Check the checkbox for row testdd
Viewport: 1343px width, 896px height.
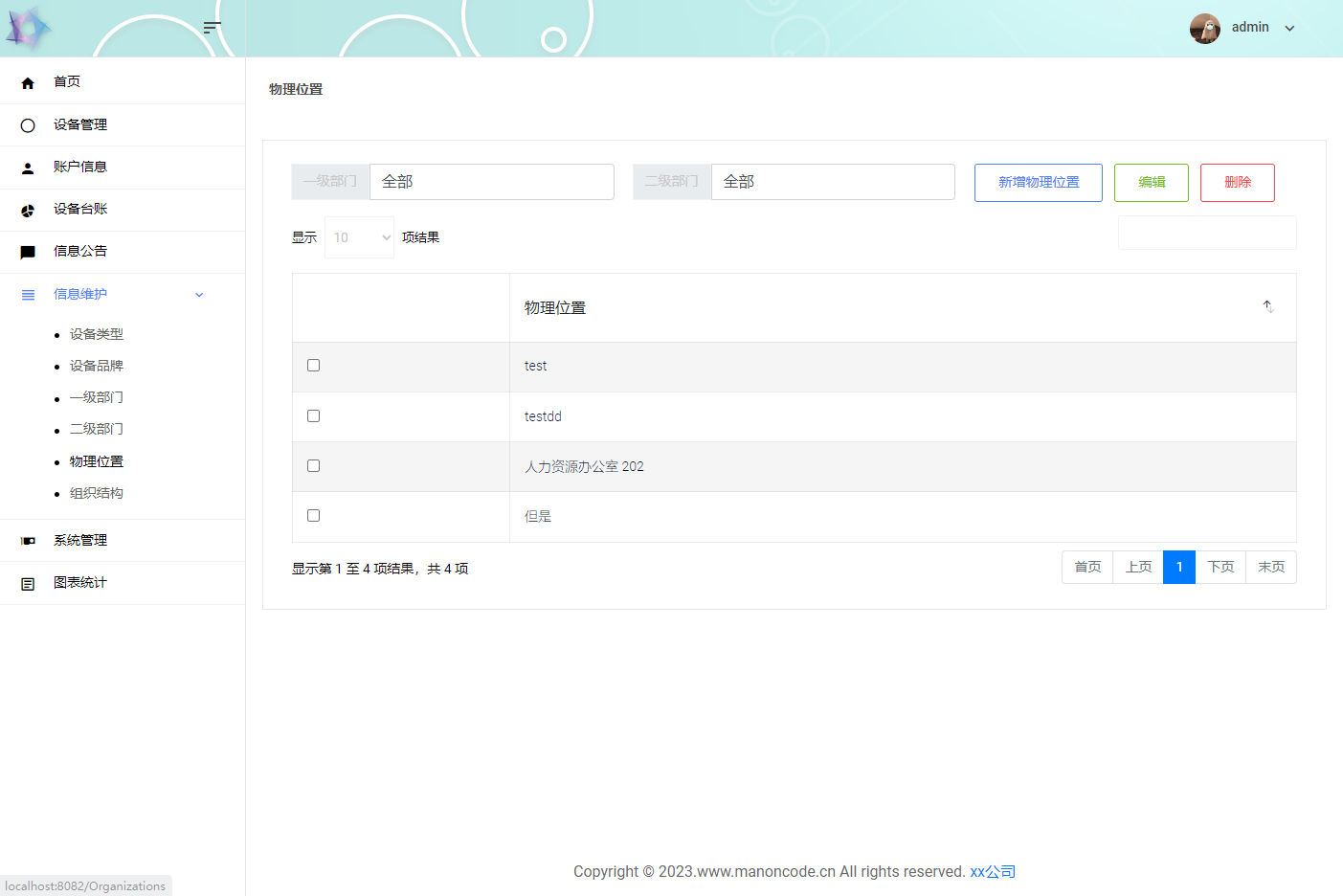point(313,415)
